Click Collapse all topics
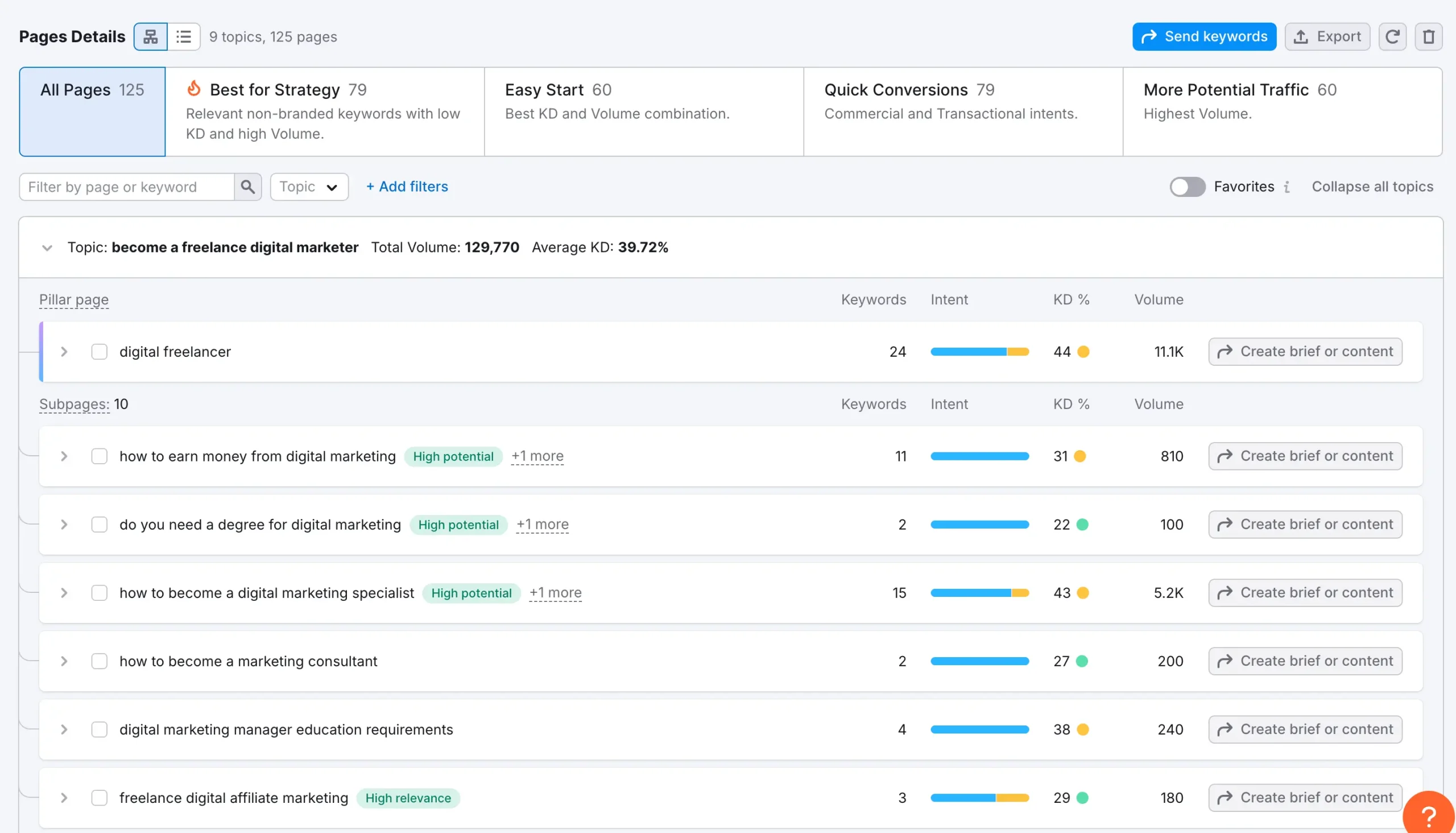Viewport: 1456px width, 833px height. click(x=1372, y=187)
